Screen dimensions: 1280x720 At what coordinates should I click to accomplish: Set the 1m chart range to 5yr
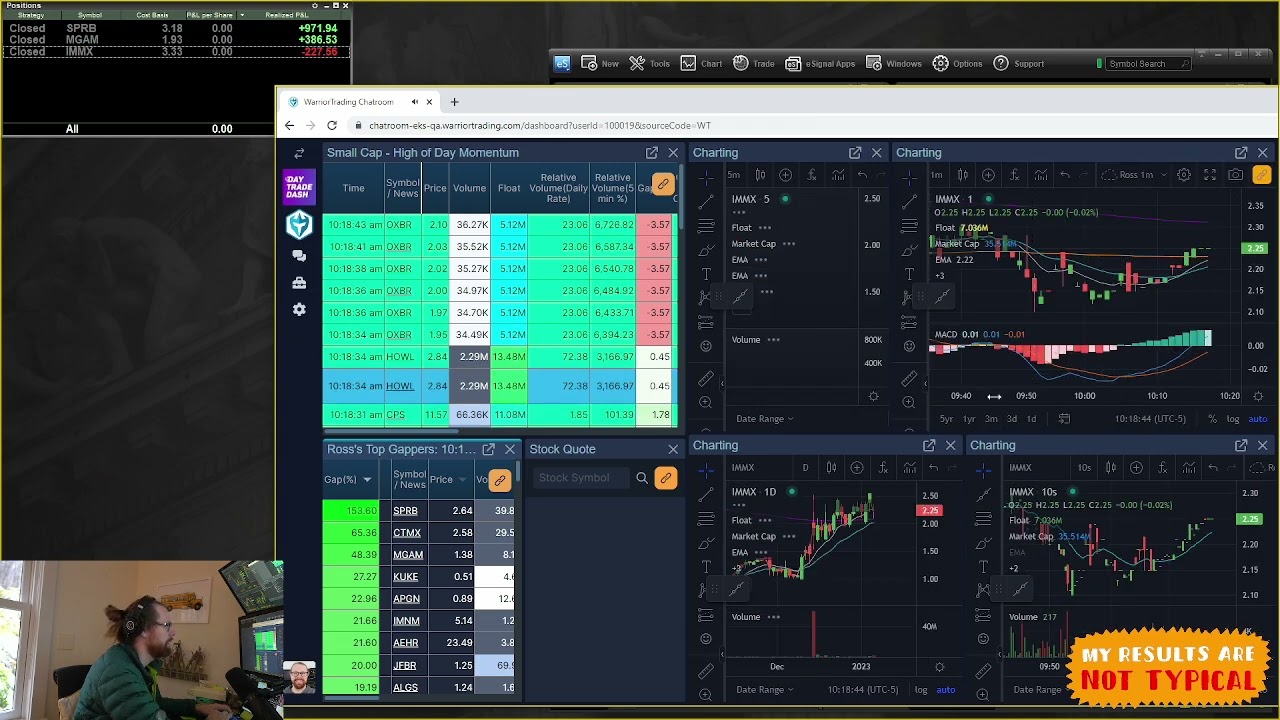tap(946, 419)
